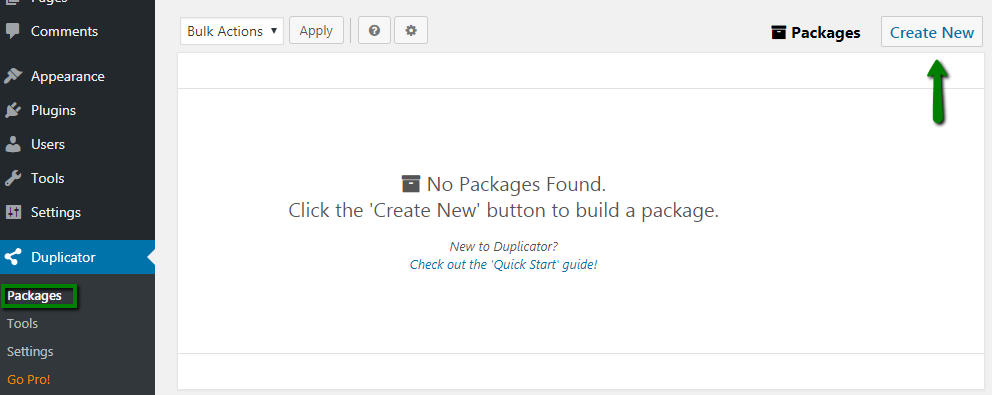The width and height of the screenshot is (992, 395).
Task: Open package settings gear icon
Action: (411, 30)
